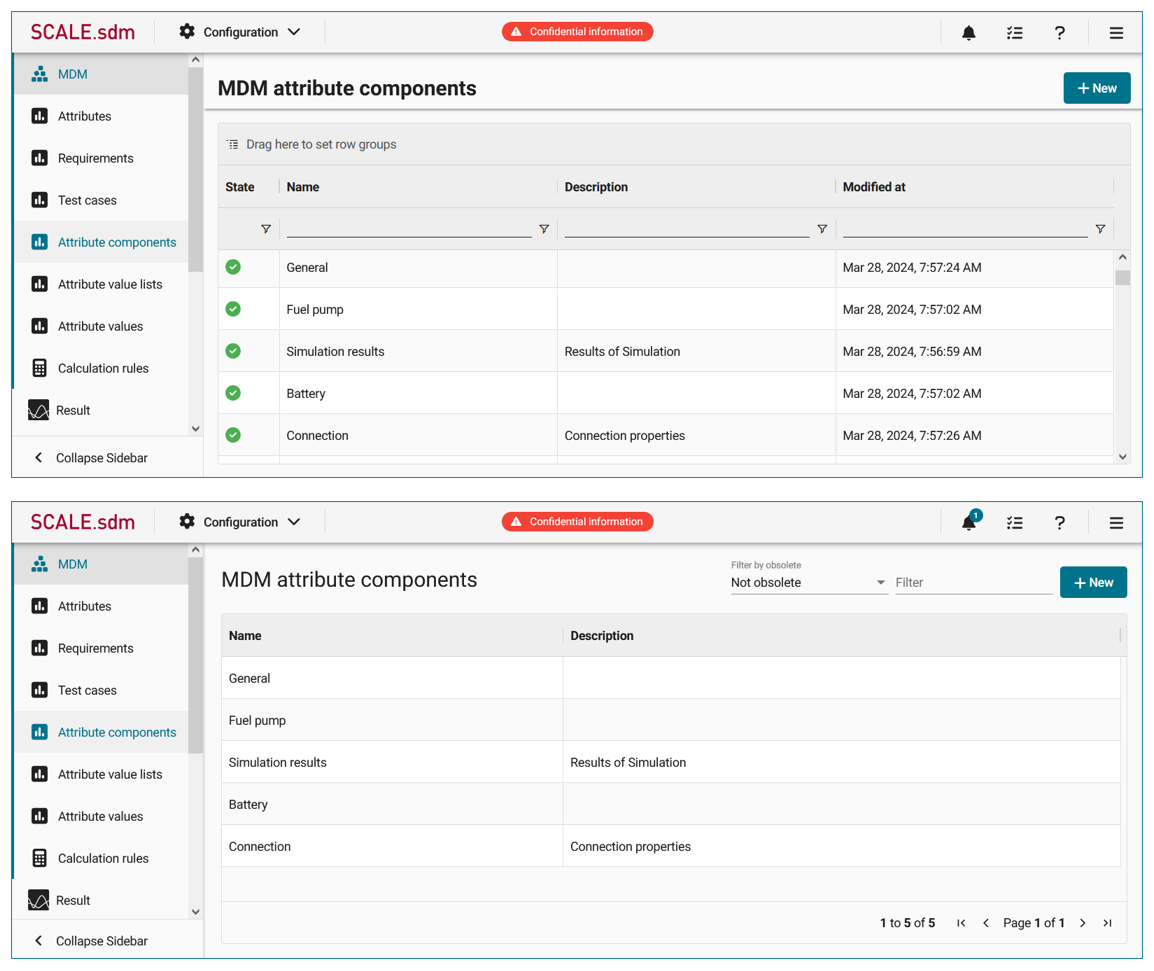
Task: Click the Name column filter input
Action: pos(408,228)
